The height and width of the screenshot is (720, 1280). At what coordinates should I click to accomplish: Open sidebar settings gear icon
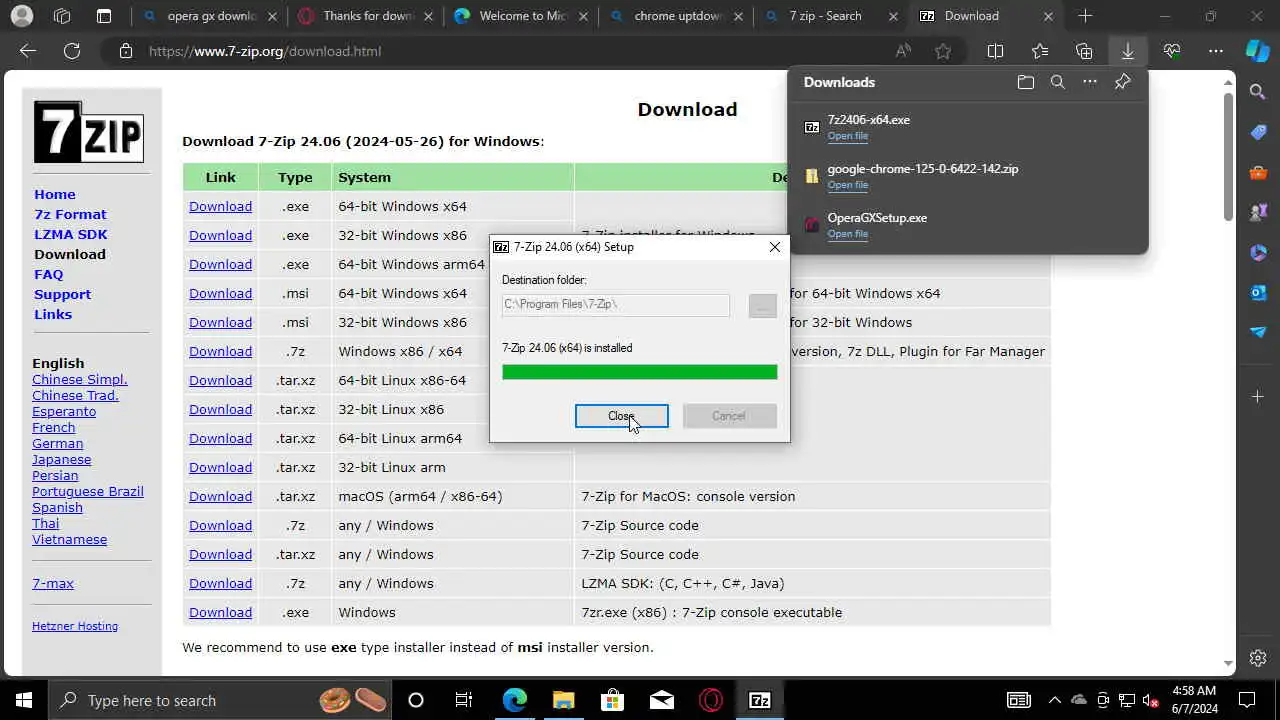pyautogui.click(x=1258, y=658)
